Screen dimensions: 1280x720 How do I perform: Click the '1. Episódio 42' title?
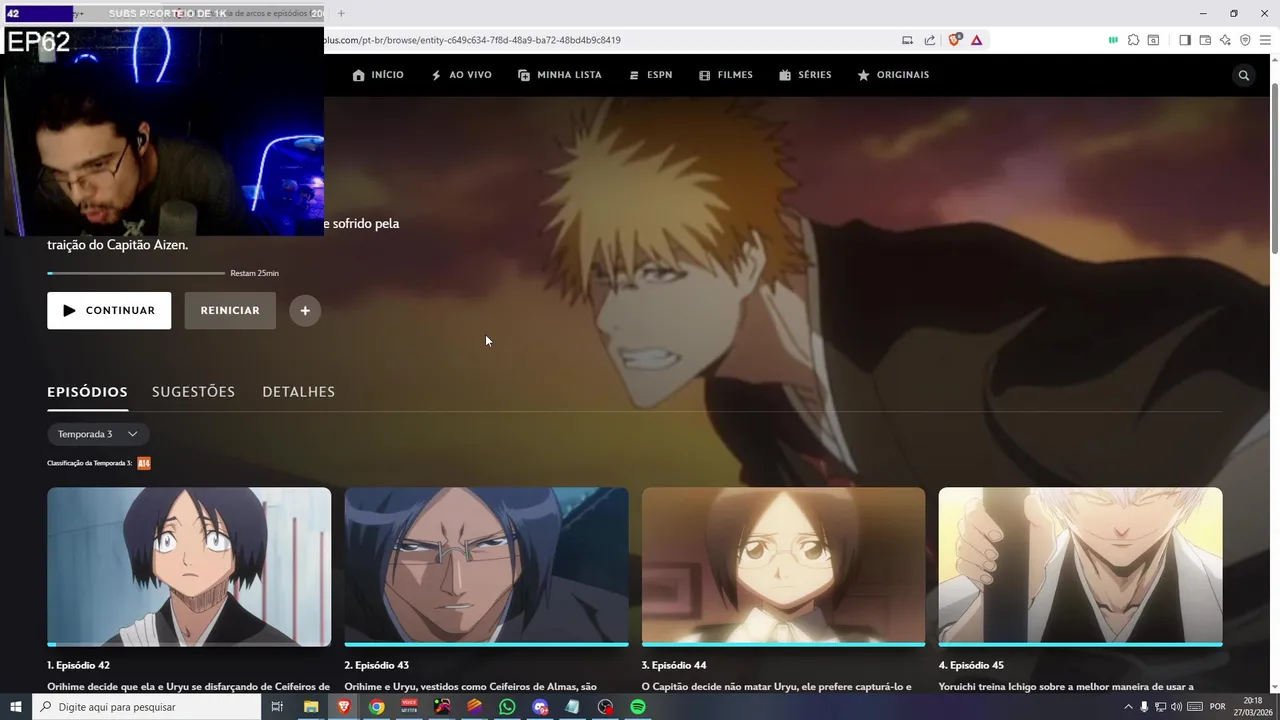(78, 665)
